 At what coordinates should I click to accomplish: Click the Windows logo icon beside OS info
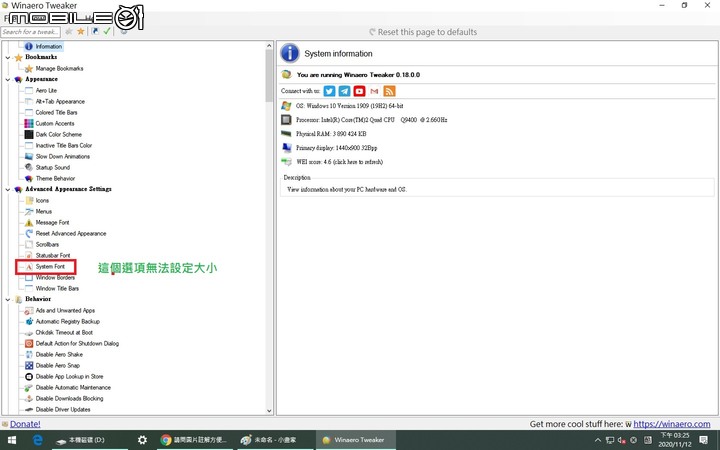pyautogui.click(x=287, y=106)
